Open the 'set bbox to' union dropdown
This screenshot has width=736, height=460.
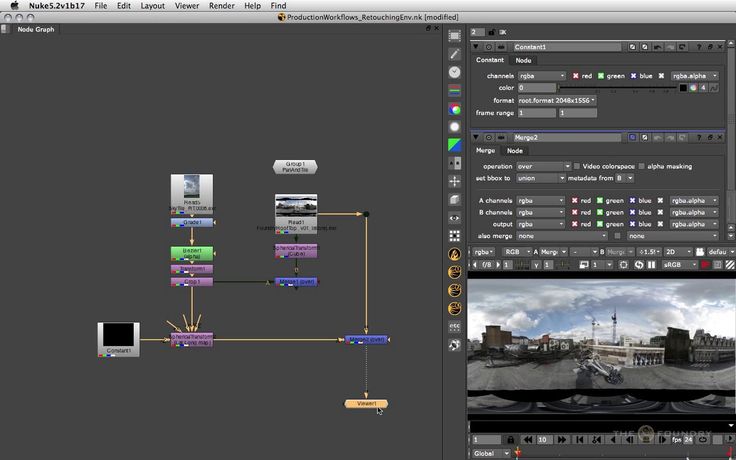pyautogui.click(x=540, y=178)
